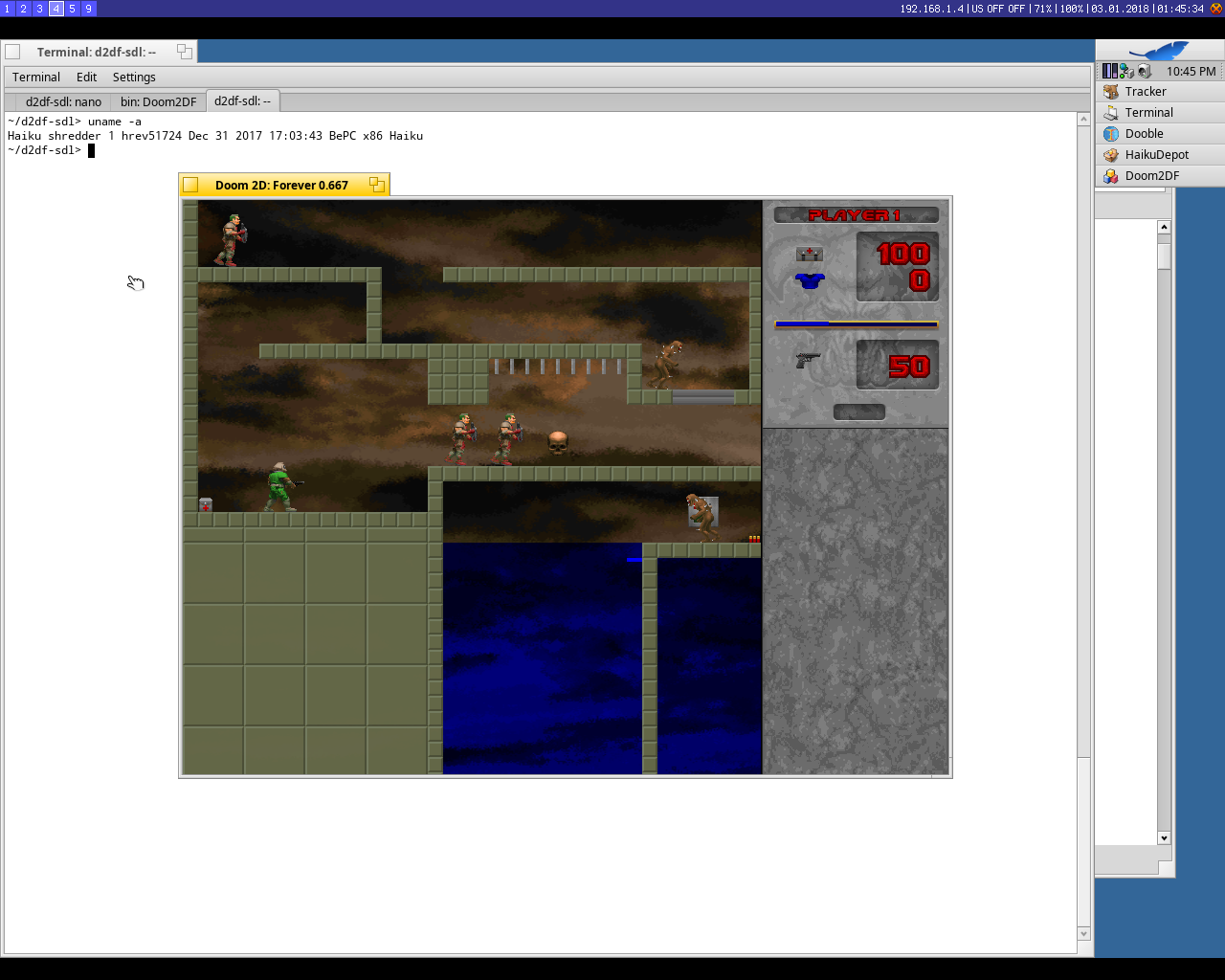
Task: Select the highlighted workspace 4
Action: coord(56,8)
